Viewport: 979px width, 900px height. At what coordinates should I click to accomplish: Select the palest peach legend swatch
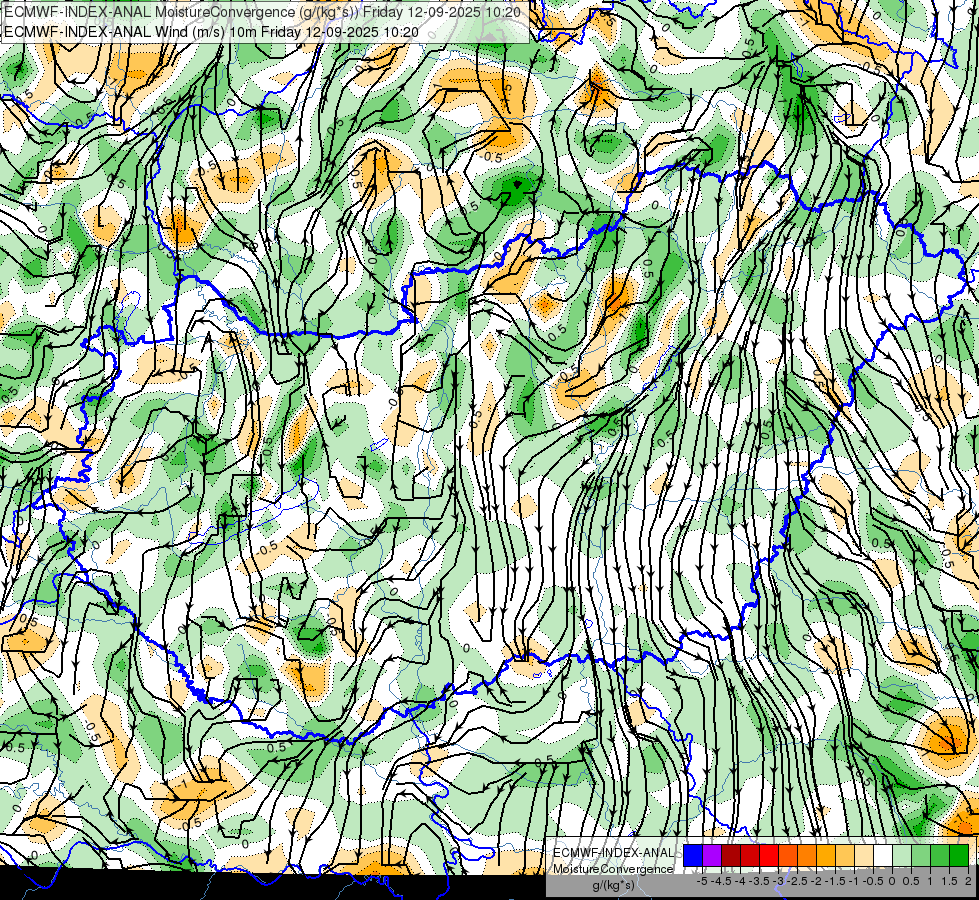point(864,855)
